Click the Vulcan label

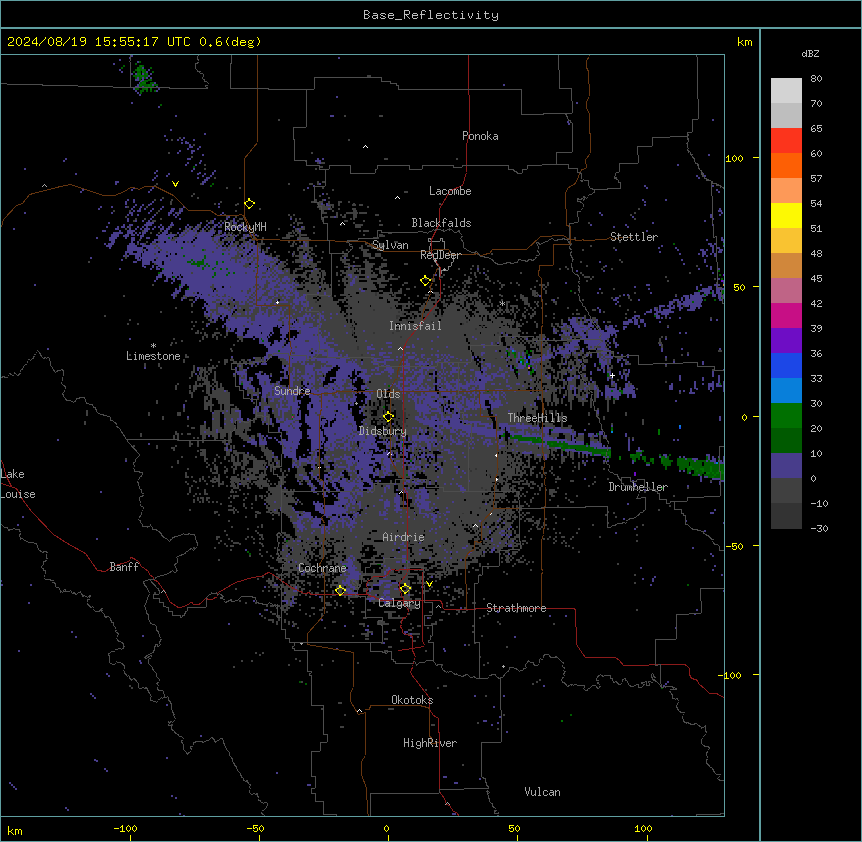click(543, 792)
